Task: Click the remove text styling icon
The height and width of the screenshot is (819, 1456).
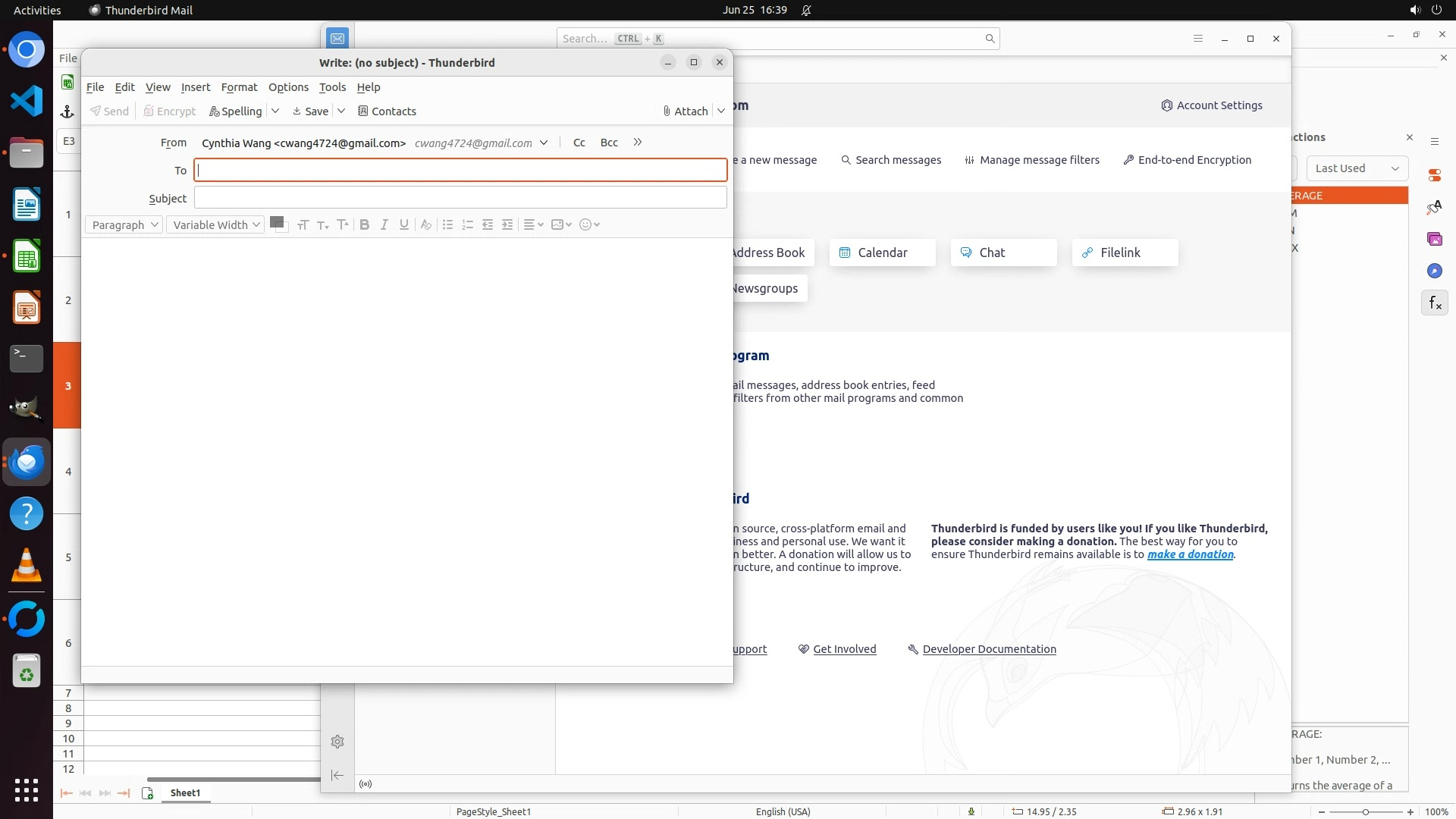Action: [x=426, y=224]
